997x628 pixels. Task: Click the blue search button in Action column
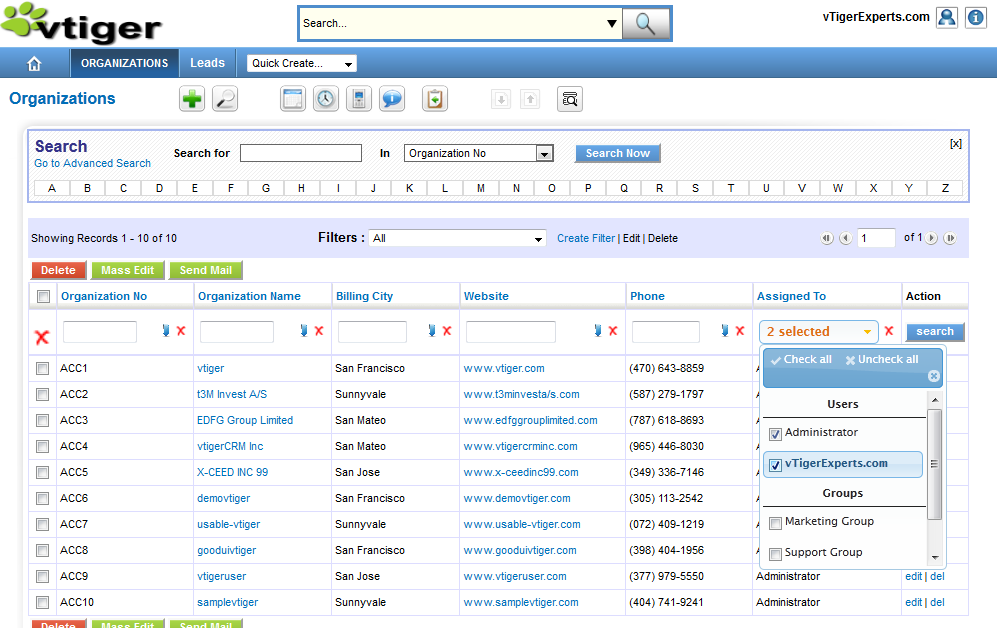(x=935, y=331)
